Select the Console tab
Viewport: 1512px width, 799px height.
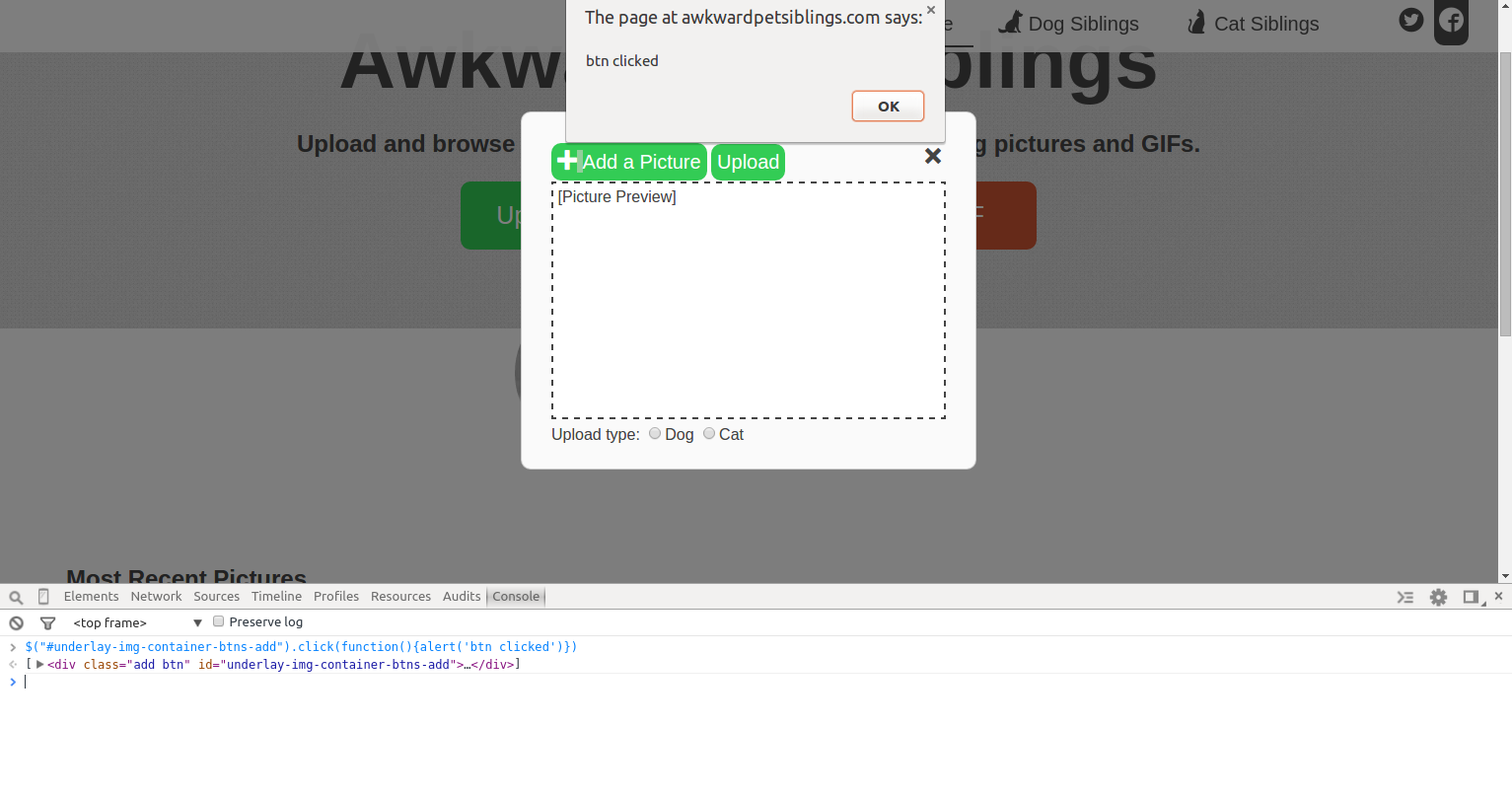tap(516, 596)
